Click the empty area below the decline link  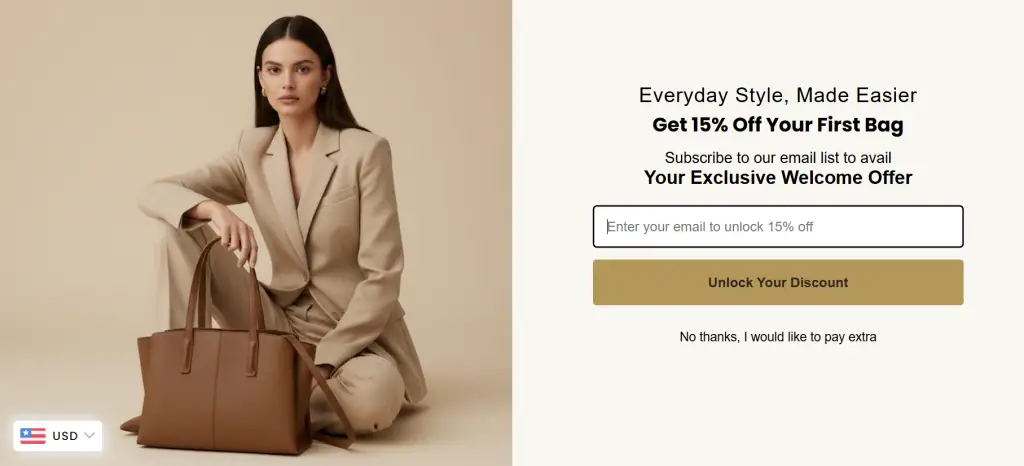[778, 405]
